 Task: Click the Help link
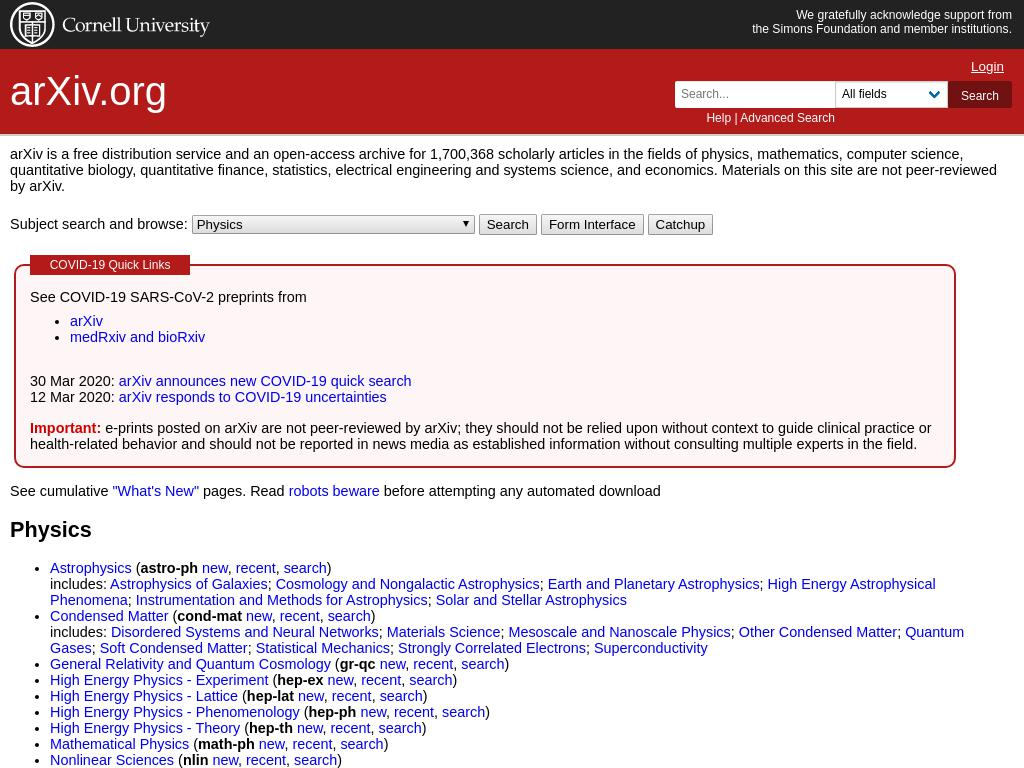(x=718, y=118)
